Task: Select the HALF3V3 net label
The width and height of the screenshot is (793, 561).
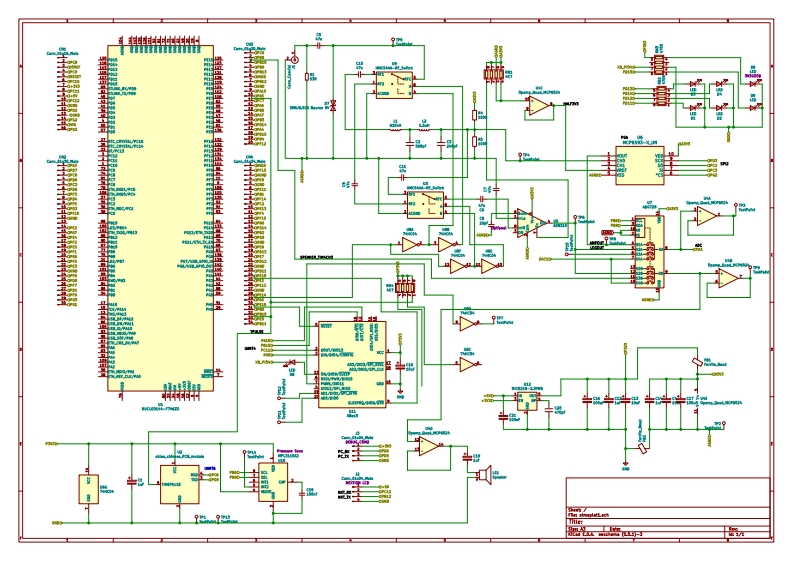Action: click(571, 103)
